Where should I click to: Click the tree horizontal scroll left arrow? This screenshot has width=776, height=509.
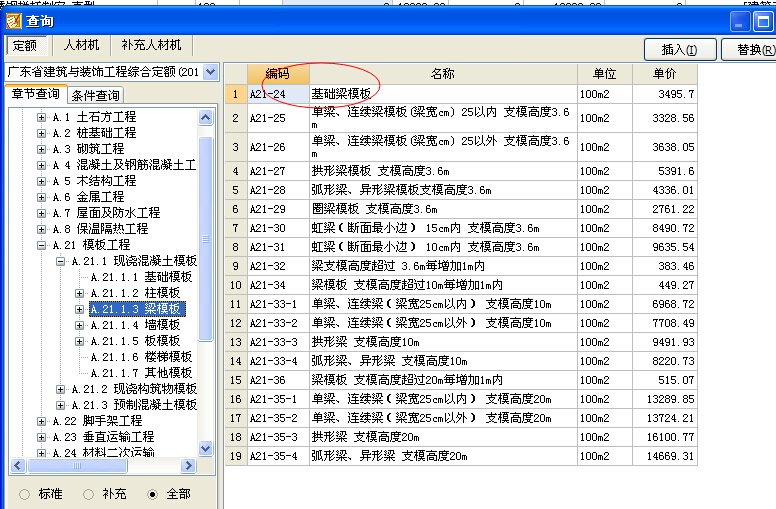[x=18, y=465]
